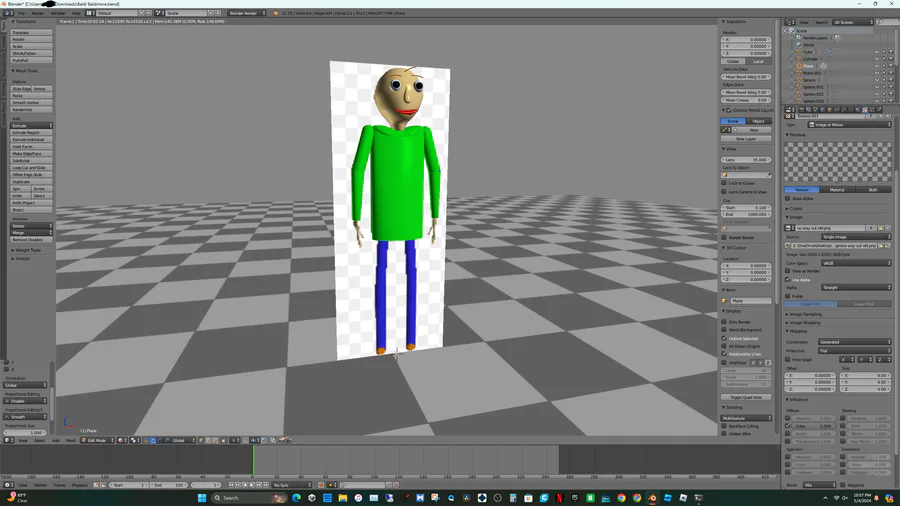The image size is (900, 506).
Task: Click the play animation button in timeline
Action: pos(252,485)
